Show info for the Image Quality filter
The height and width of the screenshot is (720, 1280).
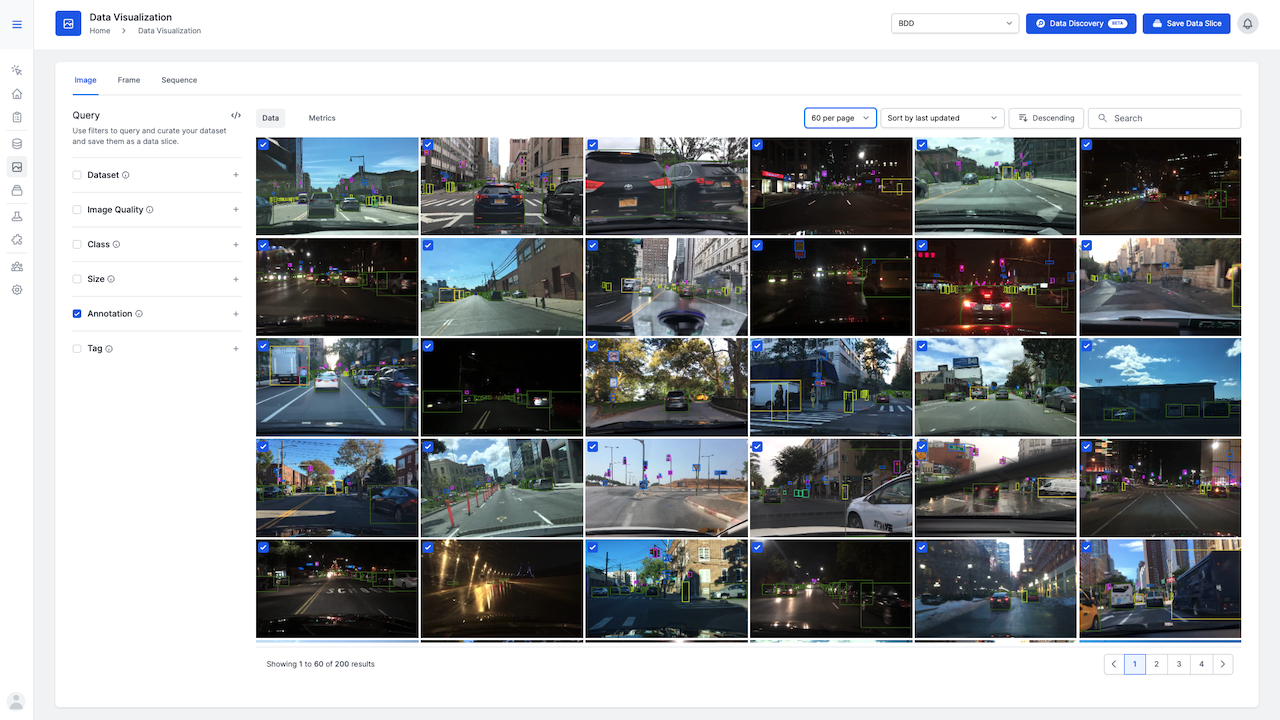click(150, 210)
